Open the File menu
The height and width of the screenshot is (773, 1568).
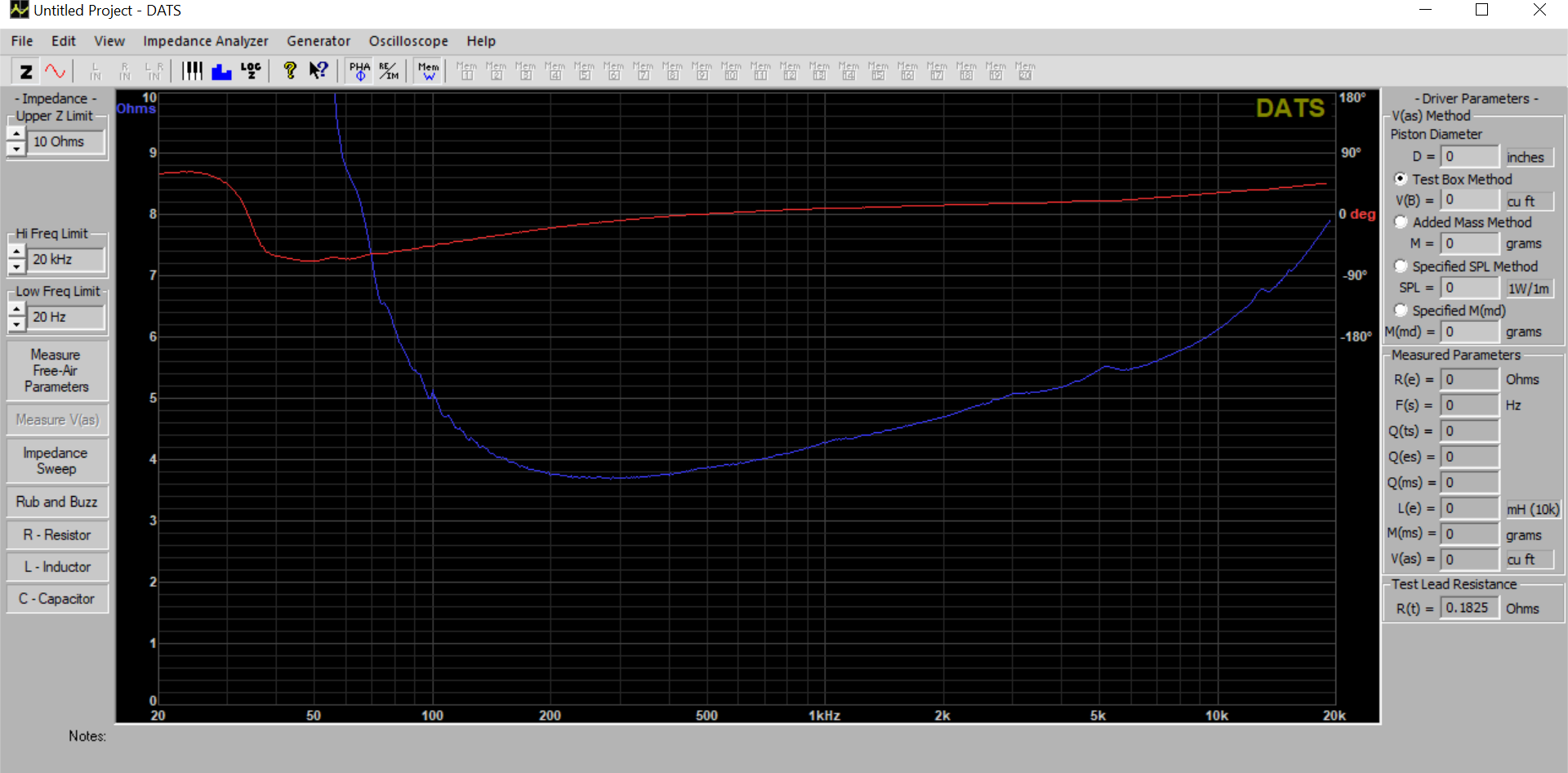click(x=22, y=41)
